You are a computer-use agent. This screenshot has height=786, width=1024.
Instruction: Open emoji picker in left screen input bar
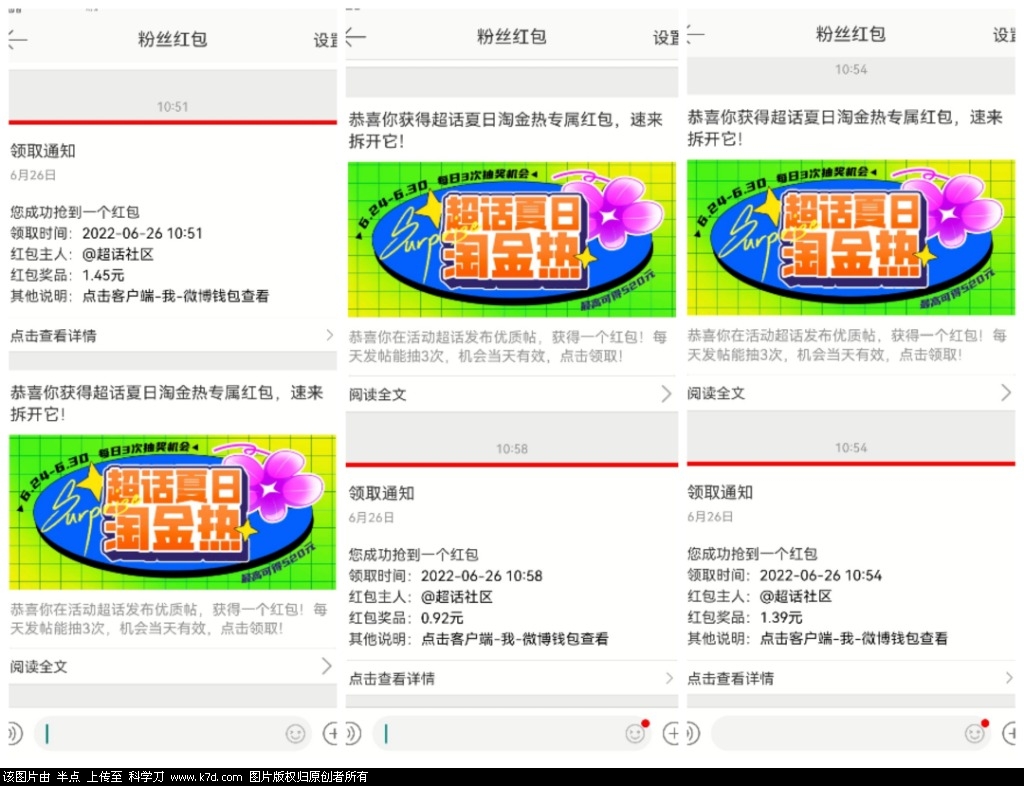point(295,734)
